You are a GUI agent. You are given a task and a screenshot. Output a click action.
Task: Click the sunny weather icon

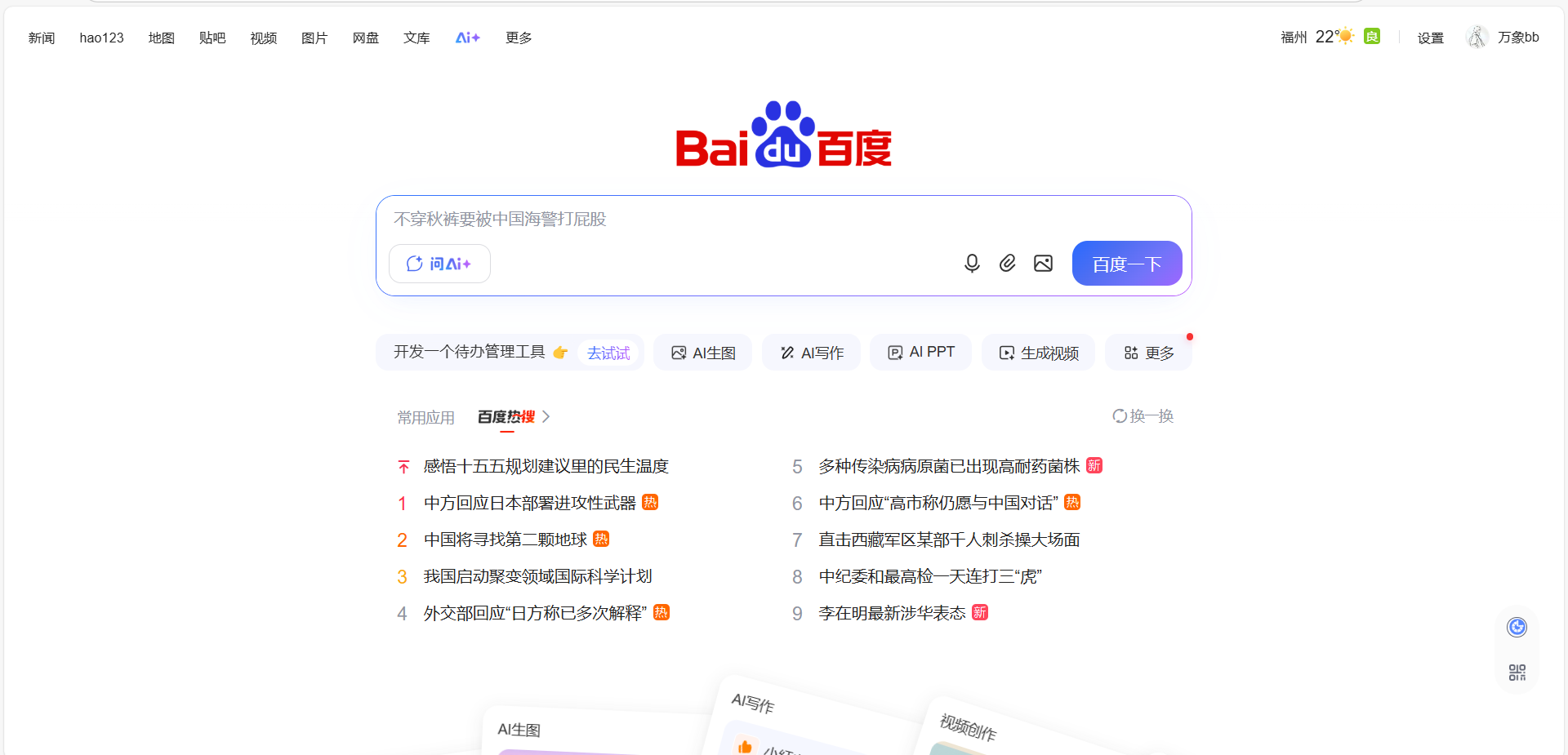tap(1347, 36)
